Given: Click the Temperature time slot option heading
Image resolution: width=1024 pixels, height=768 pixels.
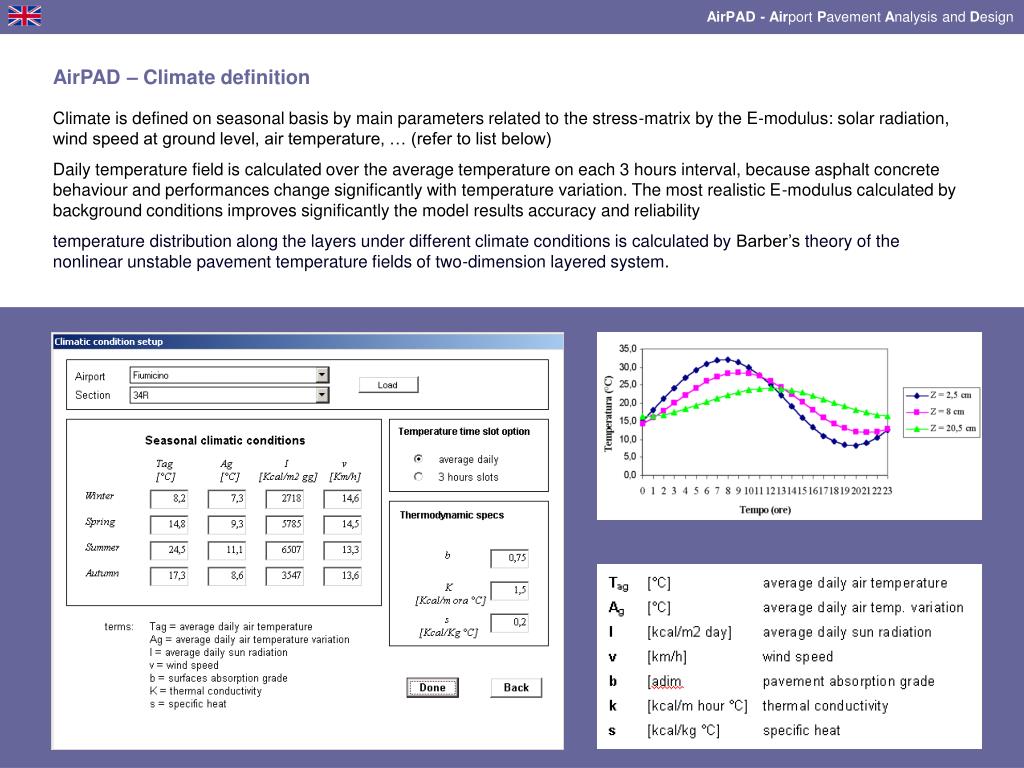Looking at the screenshot, I should point(464,432).
